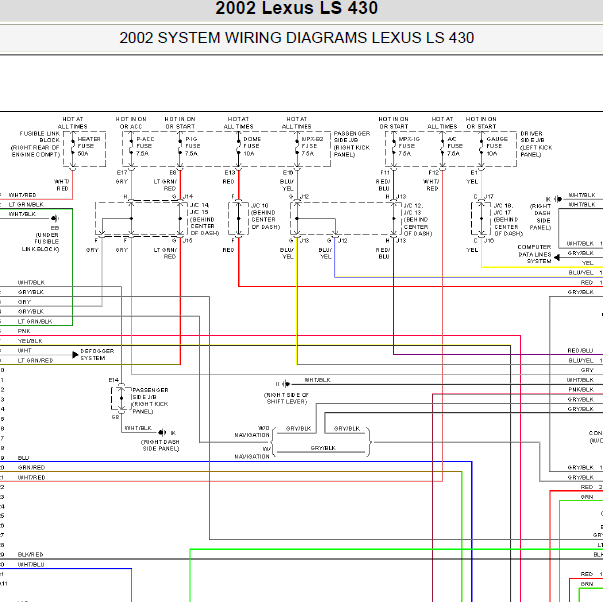The width and height of the screenshot is (603, 602).
Task: Click the PNK/BLK wire label on right side
Action: coord(581,389)
